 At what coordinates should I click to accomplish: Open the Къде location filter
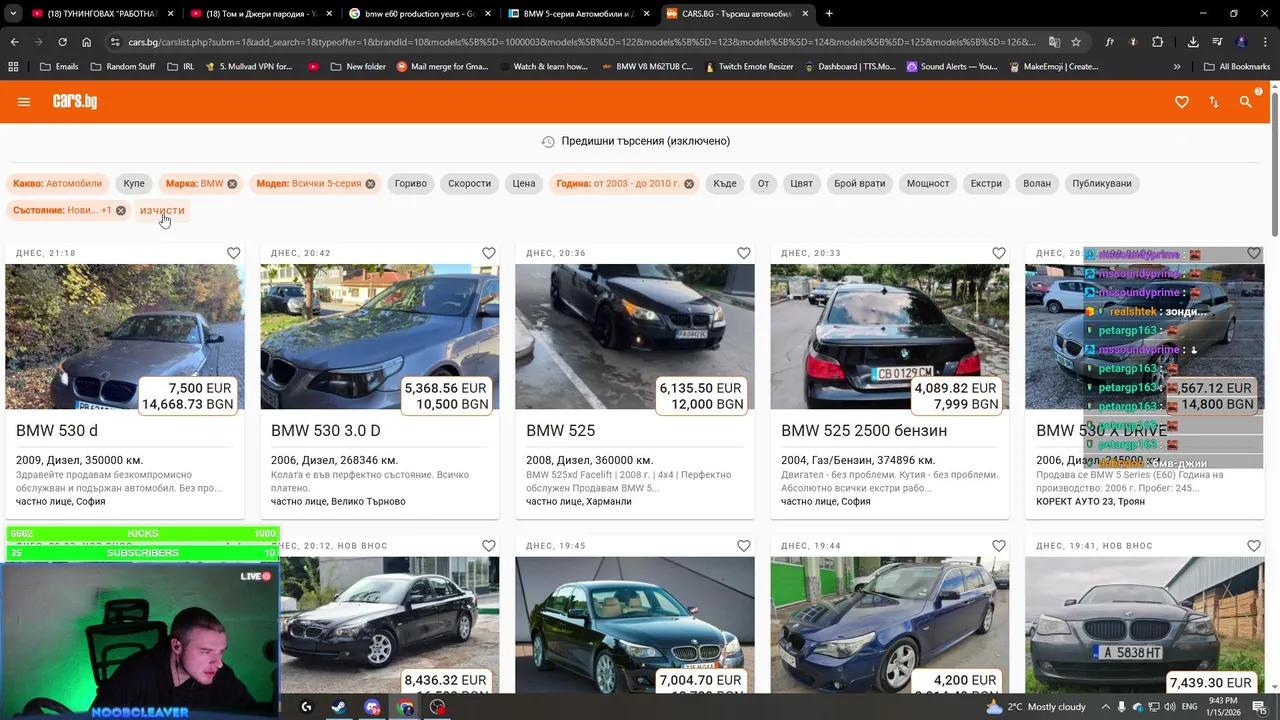tap(725, 184)
